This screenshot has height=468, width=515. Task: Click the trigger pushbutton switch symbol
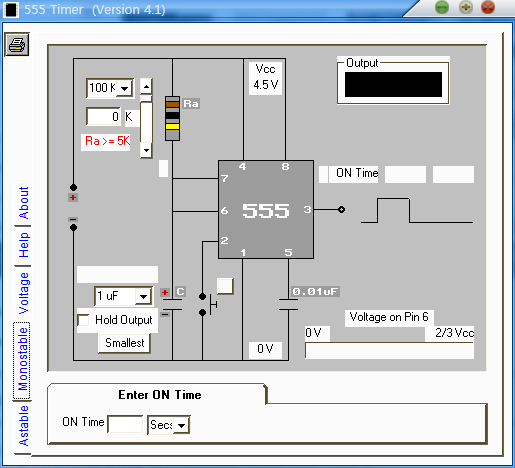[209, 304]
